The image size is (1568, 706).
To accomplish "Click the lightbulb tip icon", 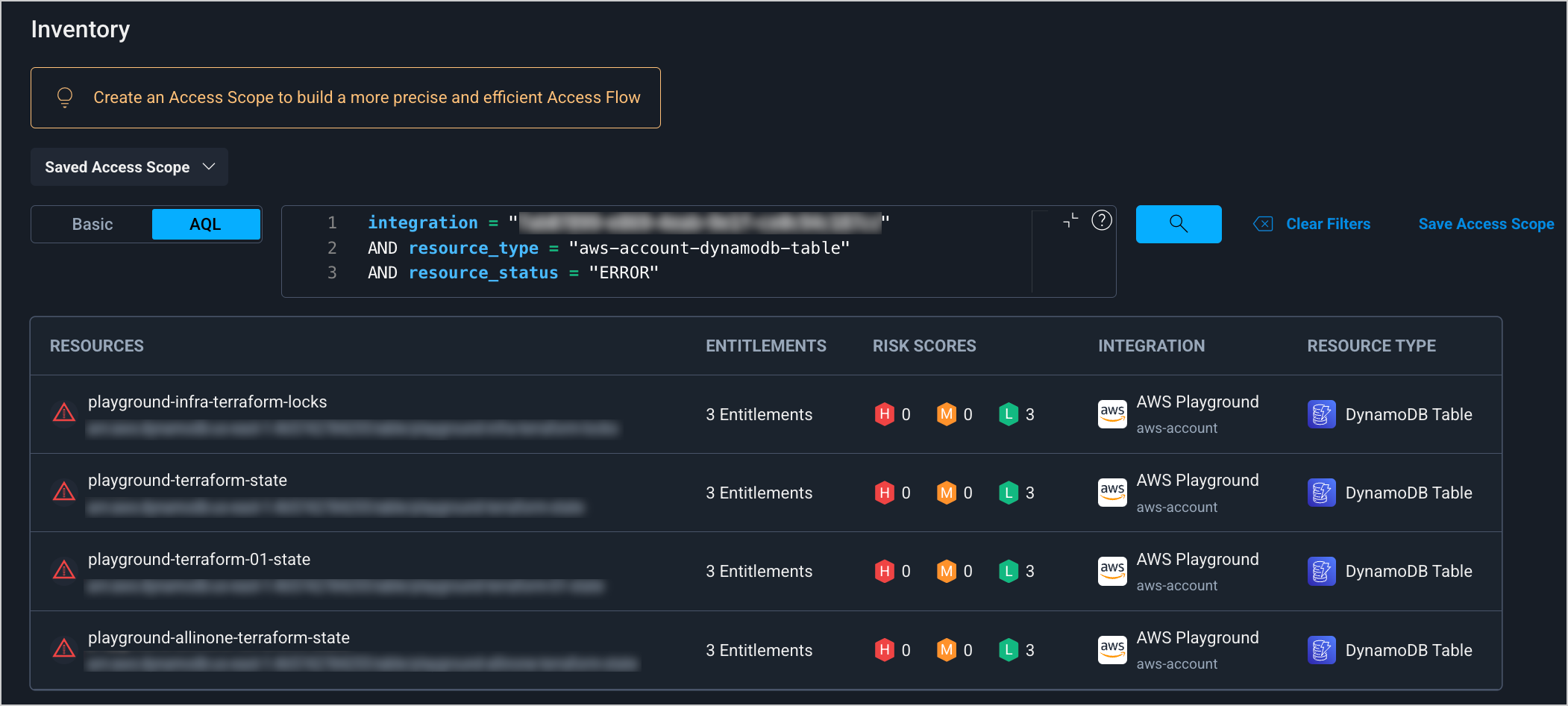I will [65, 98].
